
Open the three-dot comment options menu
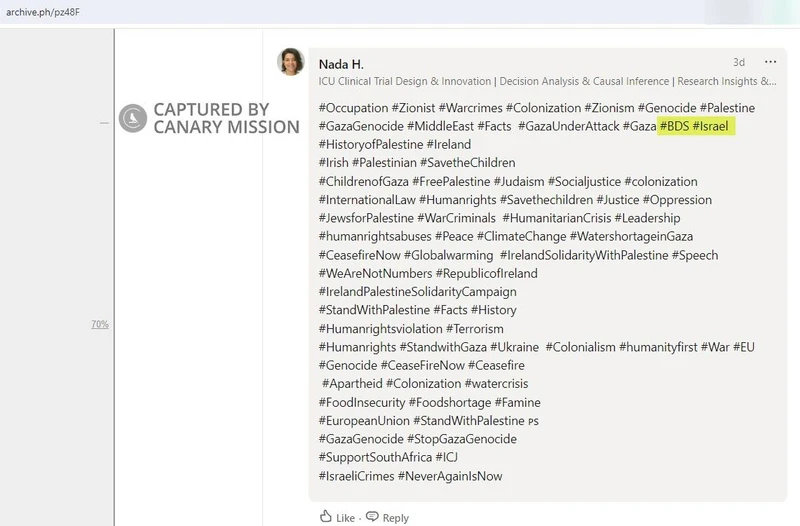[770, 62]
